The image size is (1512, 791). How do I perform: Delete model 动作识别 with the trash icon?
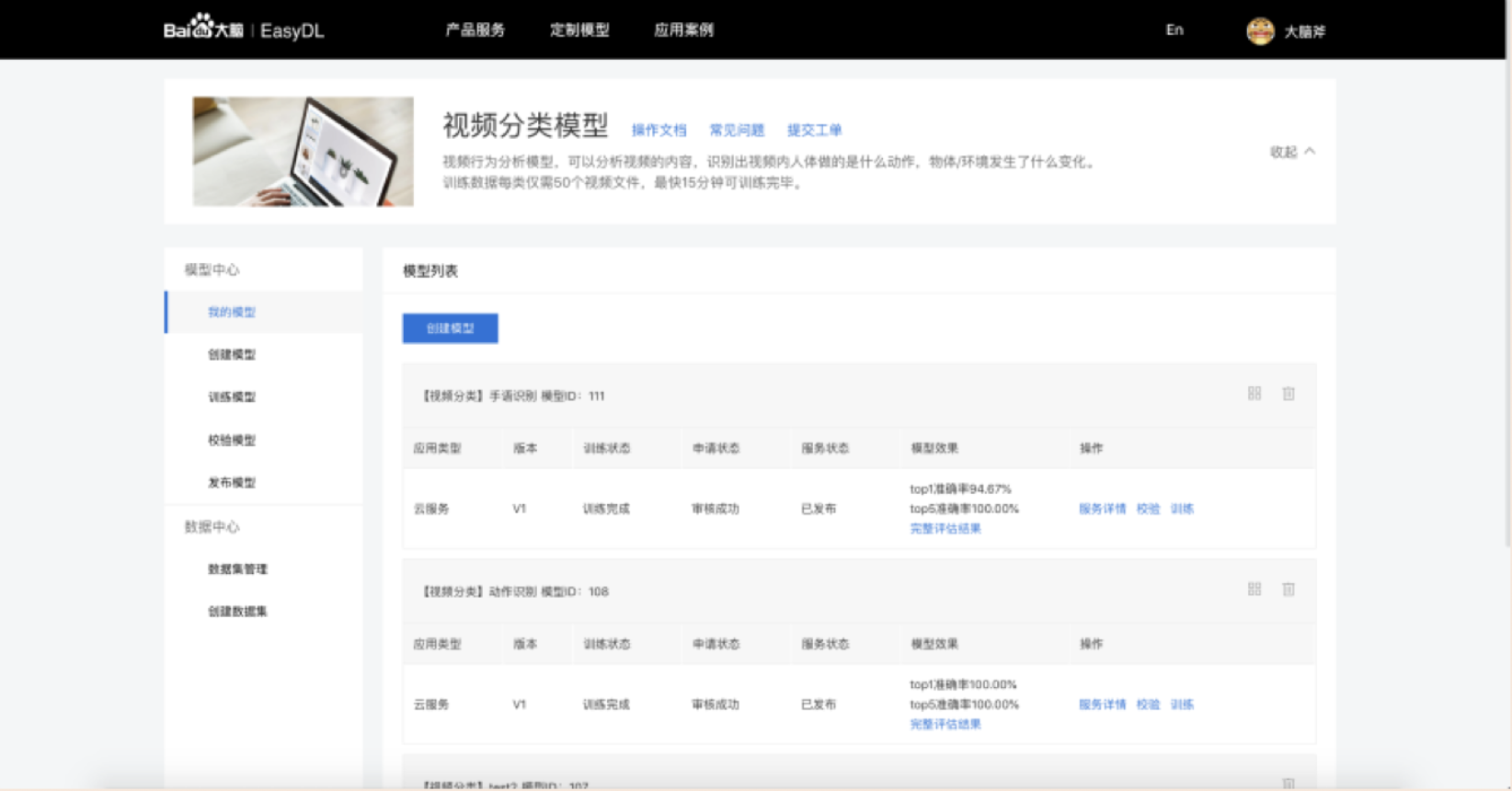(x=1289, y=590)
